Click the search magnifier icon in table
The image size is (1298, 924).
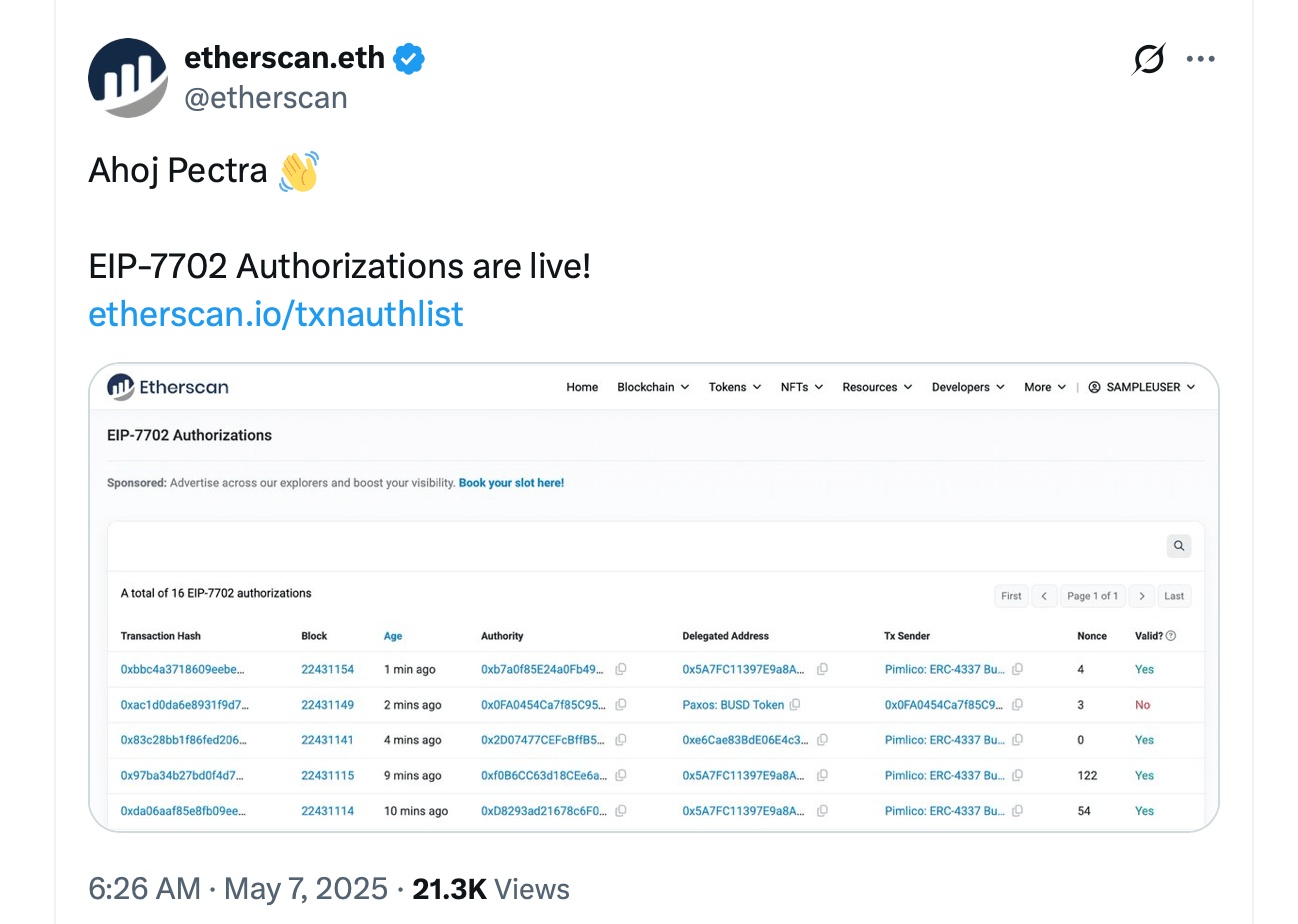click(1179, 546)
